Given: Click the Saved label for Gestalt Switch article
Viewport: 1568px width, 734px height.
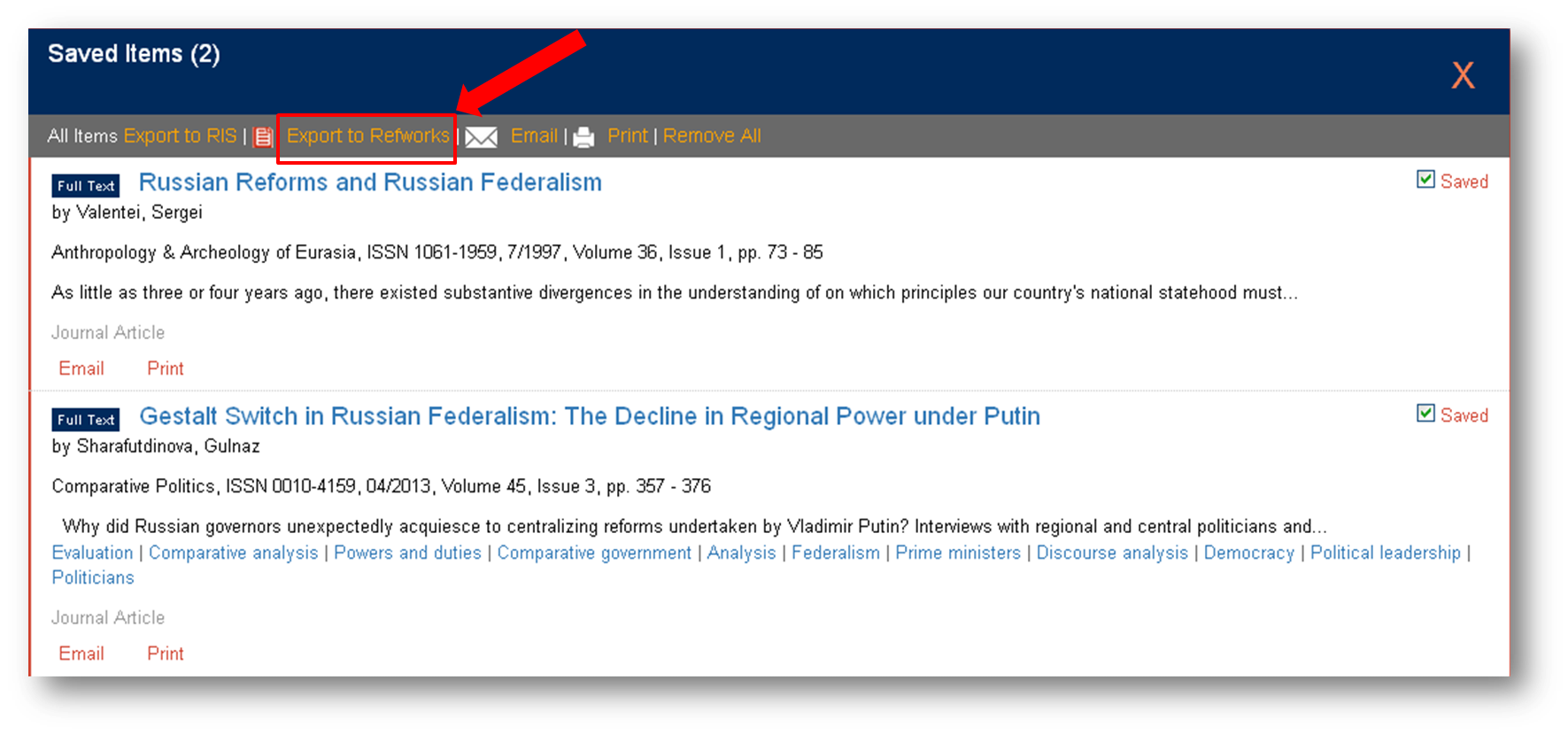Looking at the screenshot, I should click(x=1464, y=415).
